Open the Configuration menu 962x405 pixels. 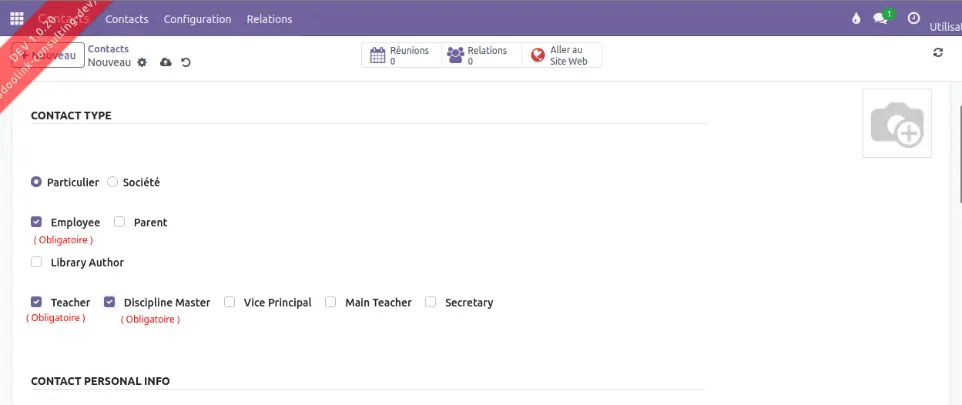(197, 19)
